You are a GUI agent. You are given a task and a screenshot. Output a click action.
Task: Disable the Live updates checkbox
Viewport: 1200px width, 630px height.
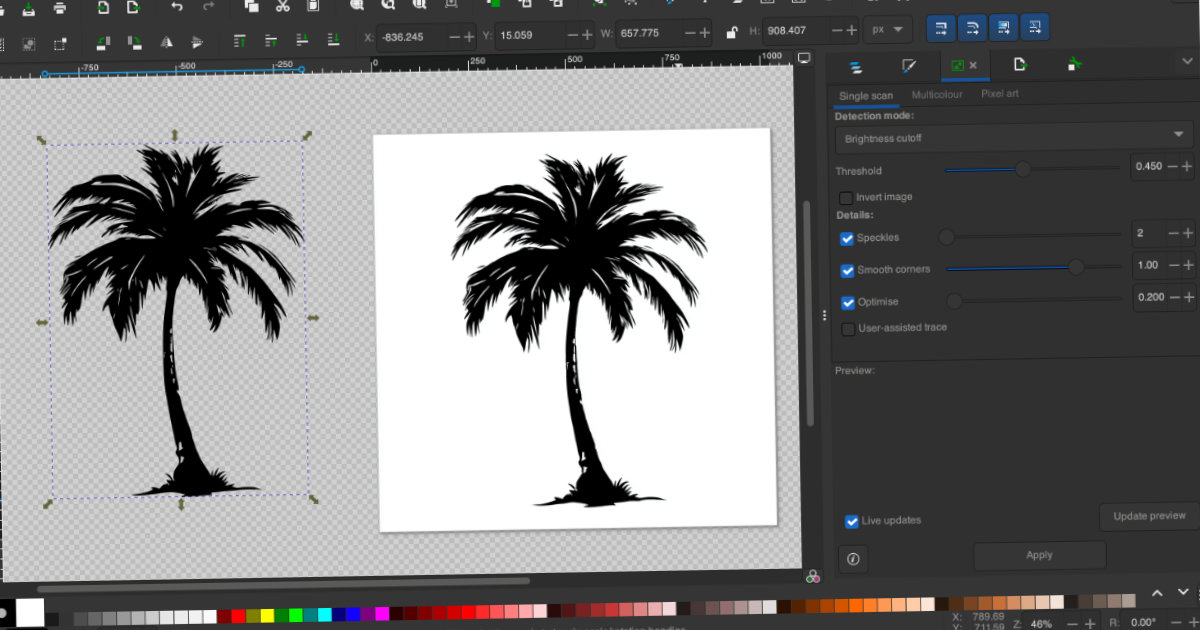[852, 521]
